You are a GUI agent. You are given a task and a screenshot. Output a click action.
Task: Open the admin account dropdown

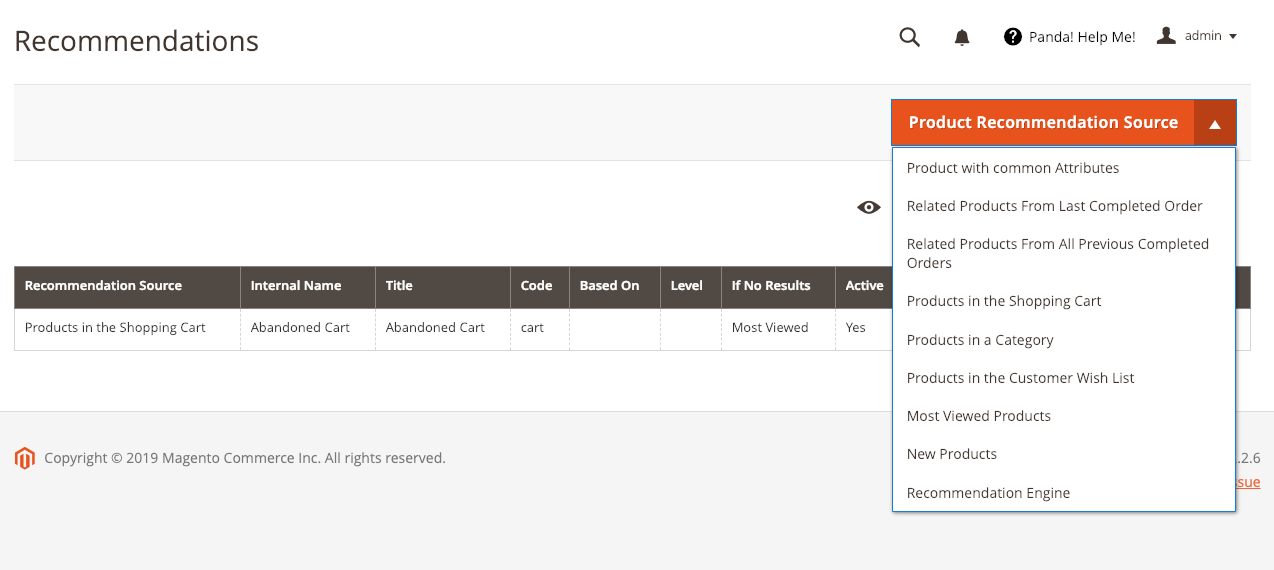(x=1211, y=36)
